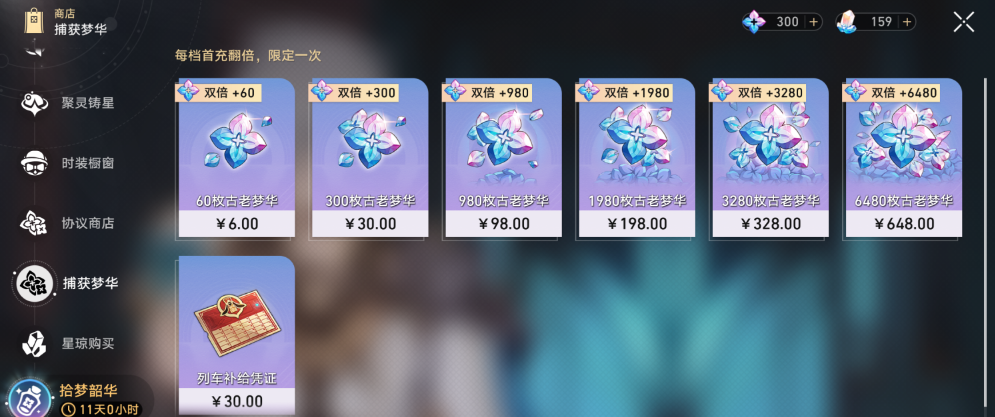Select the 协议商店 flower icon
The image size is (995, 417).
coord(34,223)
